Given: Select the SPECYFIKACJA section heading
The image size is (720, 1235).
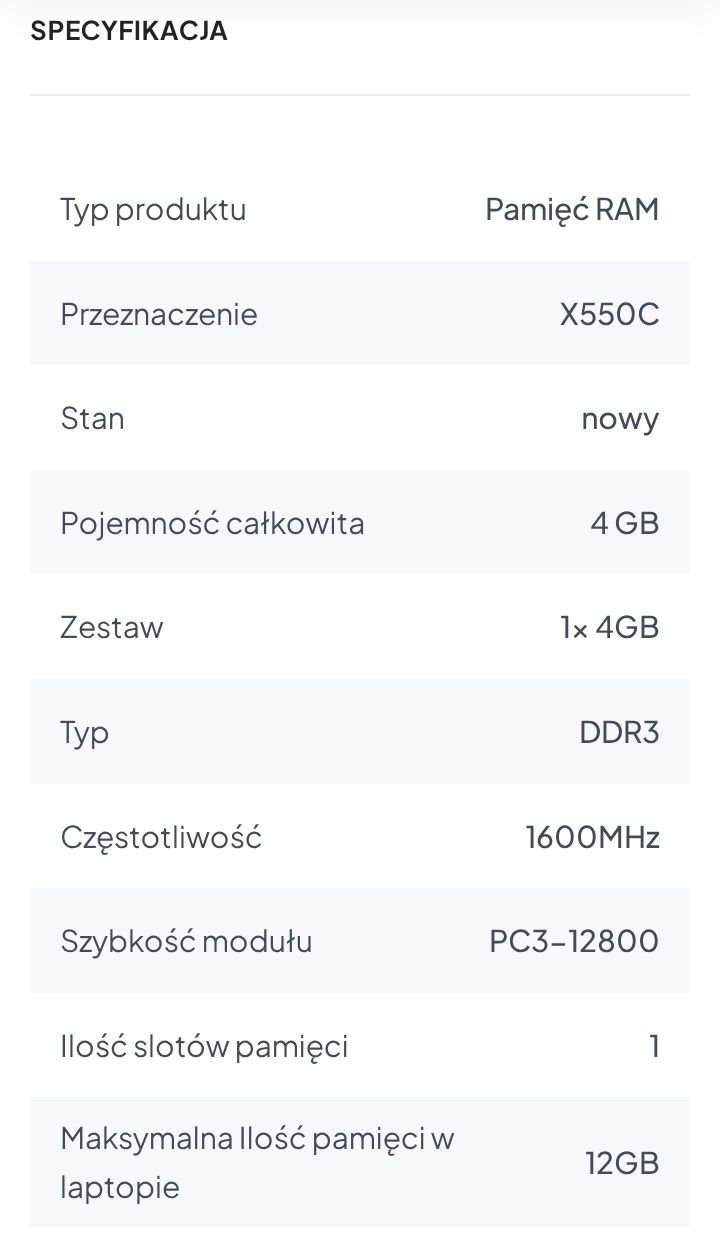Looking at the screenshot, I should (x=129, y=31).
